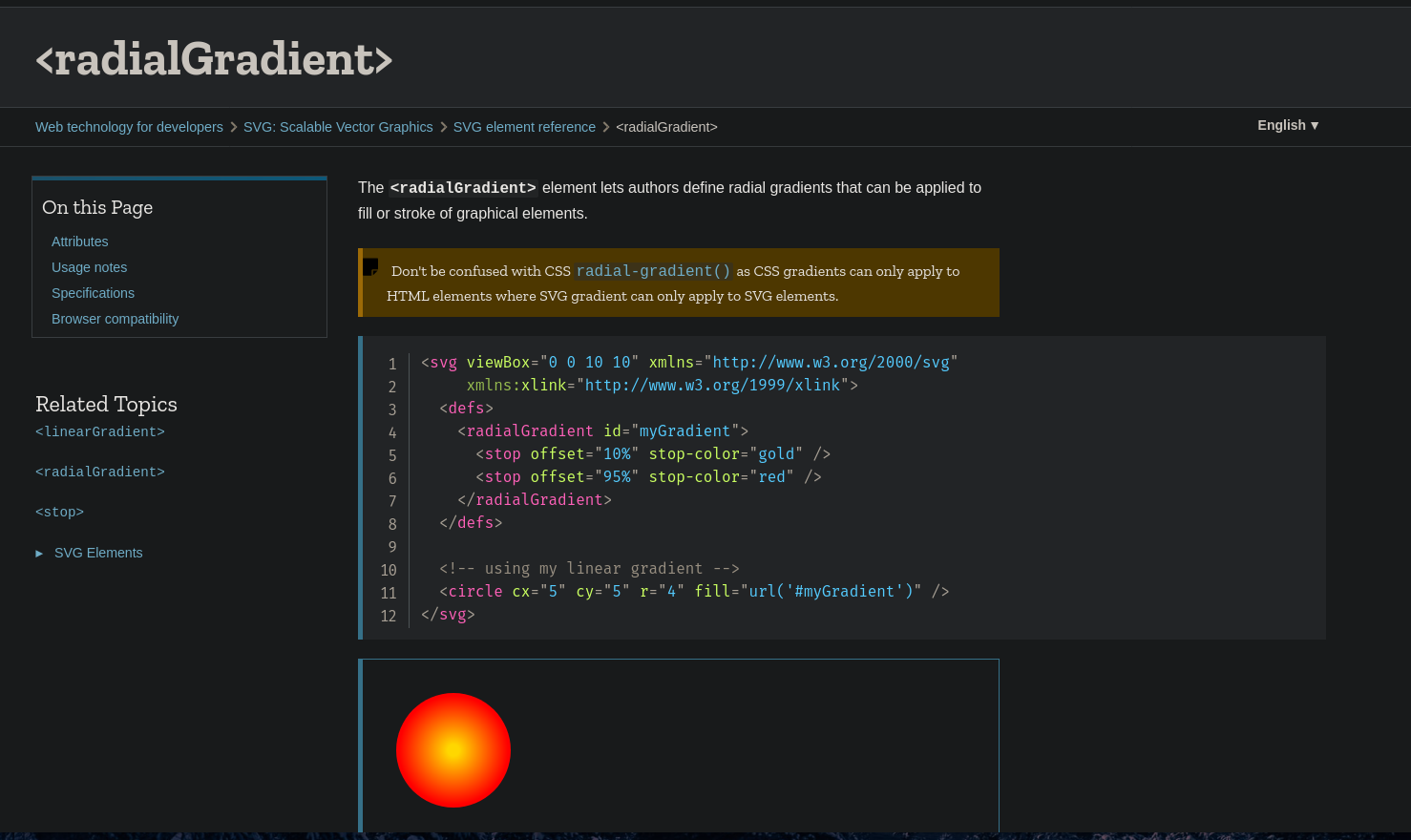Image resolution: width=1411 pixels, height=840 pixels.
Task: Jump to Specifications section
Action: (93, 293)
